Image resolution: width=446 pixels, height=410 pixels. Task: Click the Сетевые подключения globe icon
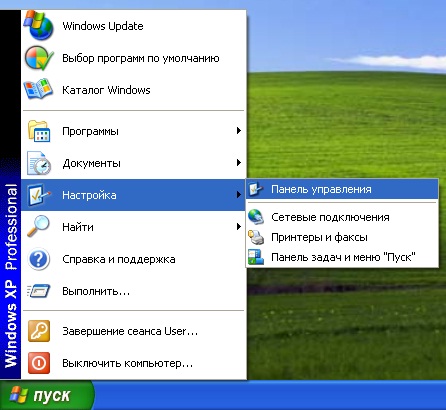coord(256,217)
